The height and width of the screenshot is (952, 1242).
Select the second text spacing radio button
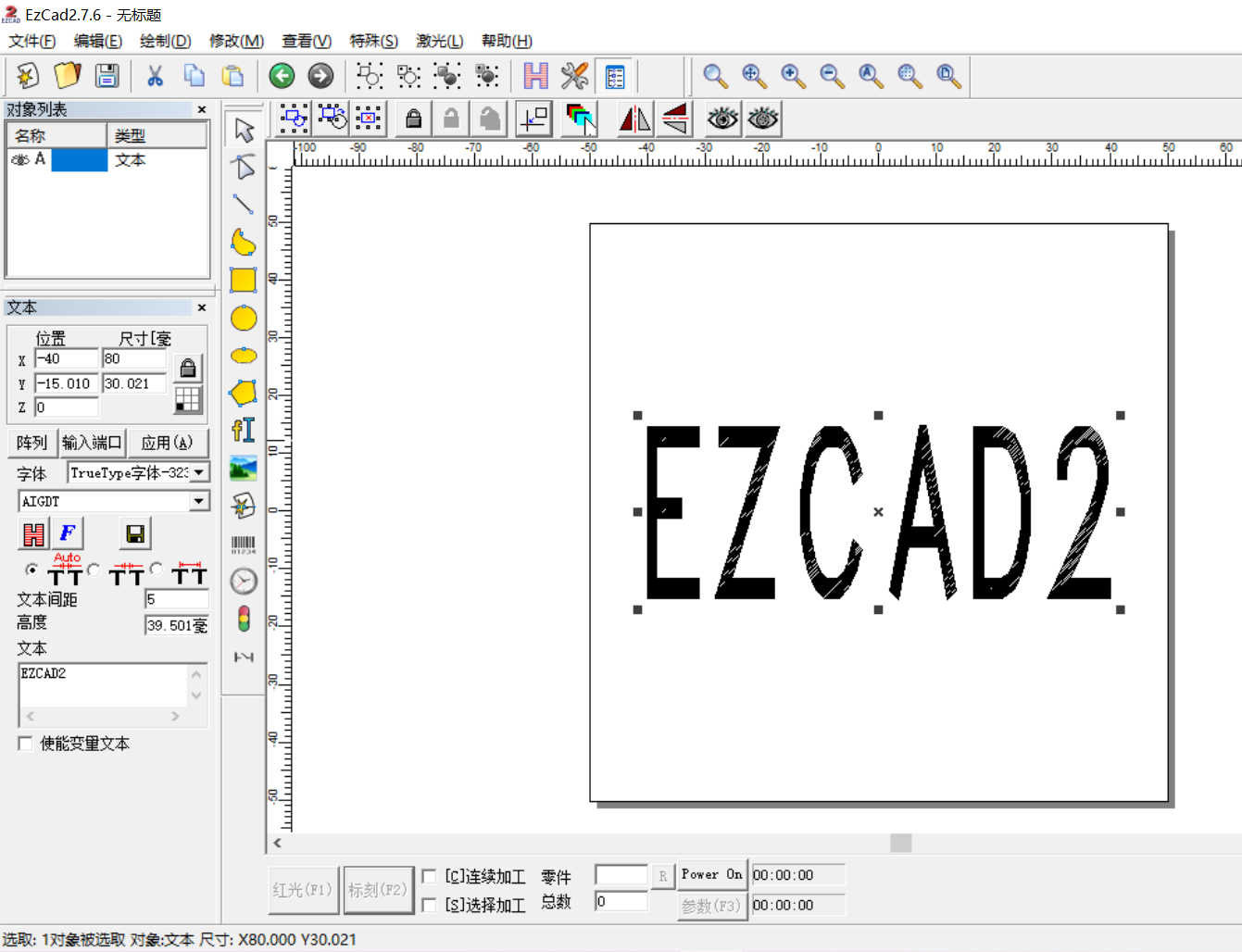94,569
